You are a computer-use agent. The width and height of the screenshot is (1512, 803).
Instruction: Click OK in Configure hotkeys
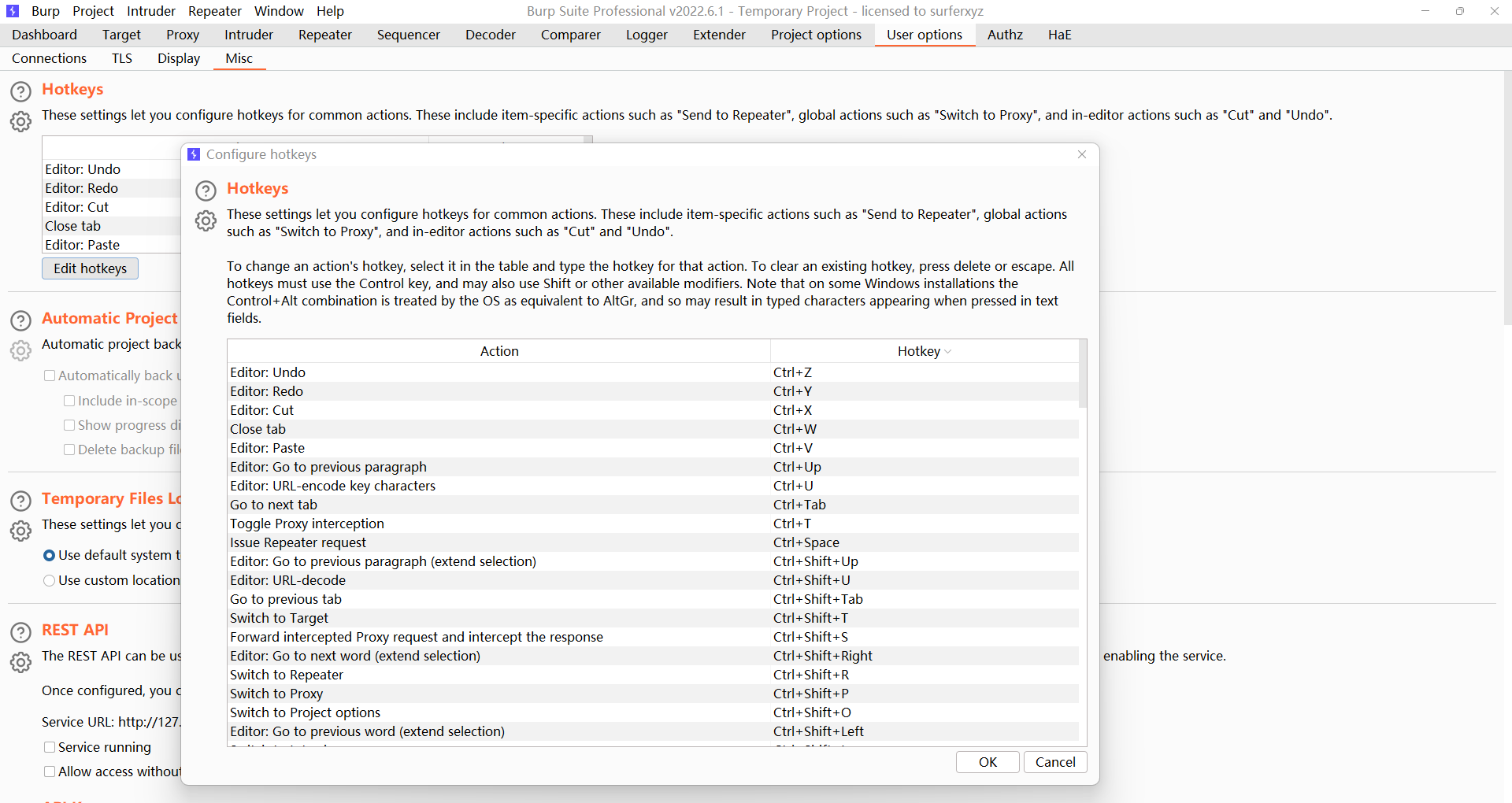click(x=988, y=762)
